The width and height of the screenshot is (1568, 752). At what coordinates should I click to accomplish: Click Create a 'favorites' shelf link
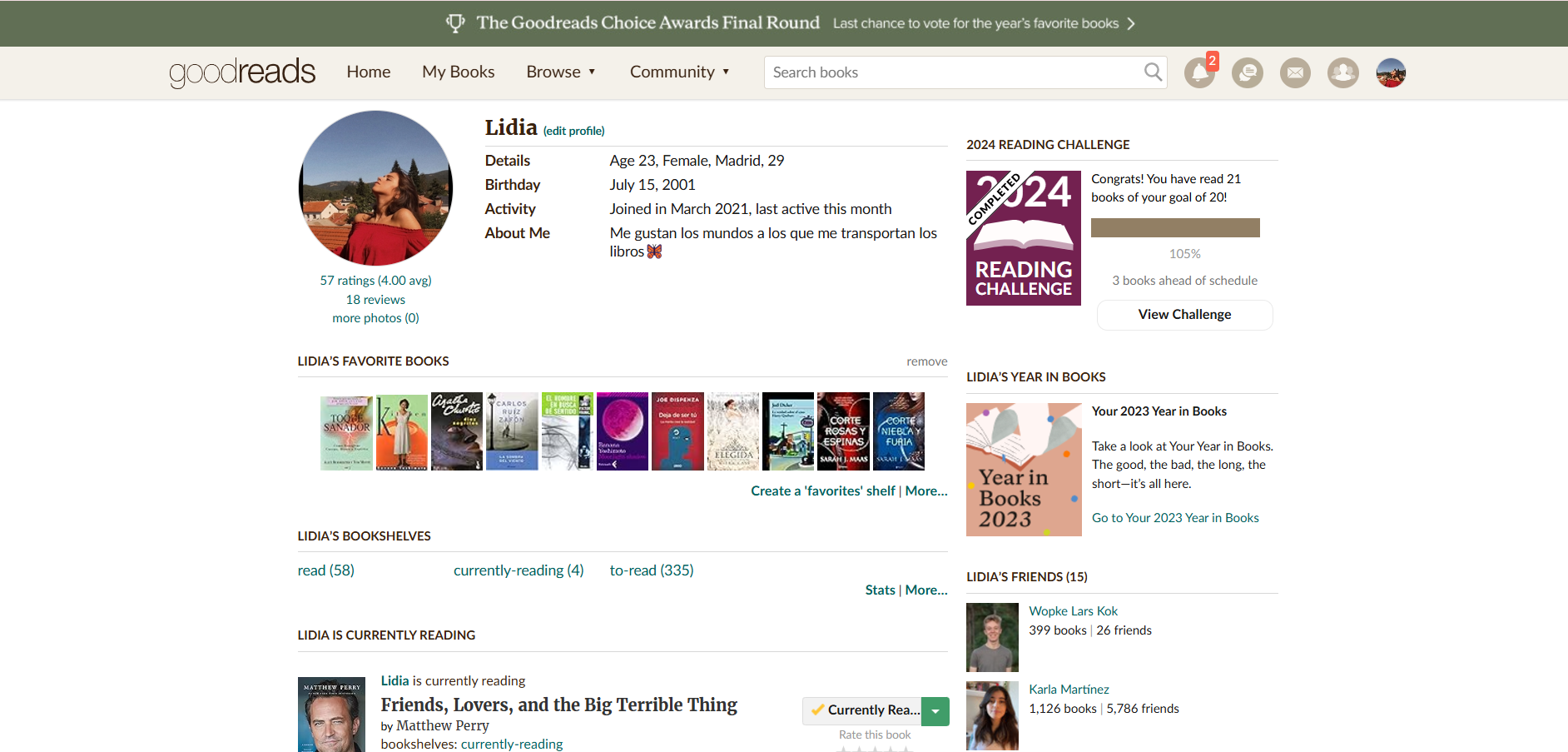[822, 491]
